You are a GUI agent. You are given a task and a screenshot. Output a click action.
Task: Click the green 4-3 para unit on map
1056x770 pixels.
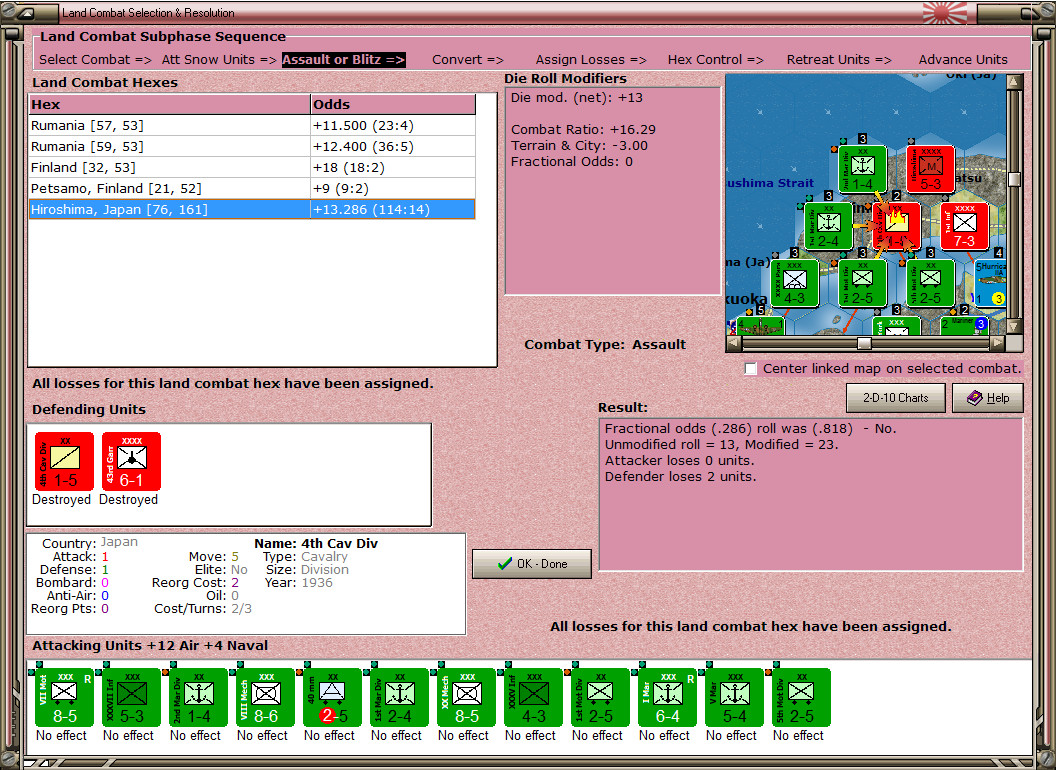(x=795, y=283)
